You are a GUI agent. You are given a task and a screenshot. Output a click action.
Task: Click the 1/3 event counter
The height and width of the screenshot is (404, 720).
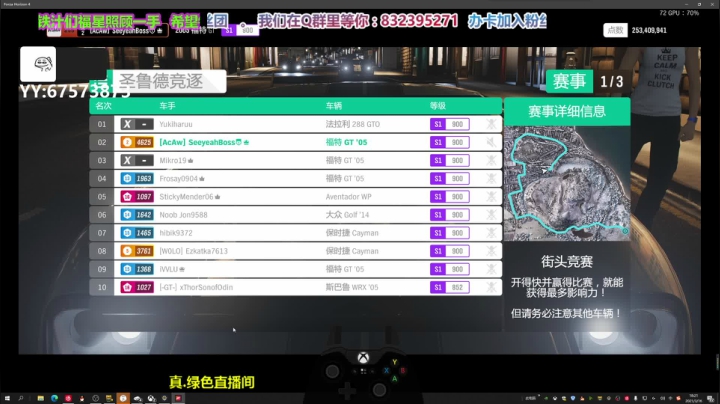coord(612,82)
